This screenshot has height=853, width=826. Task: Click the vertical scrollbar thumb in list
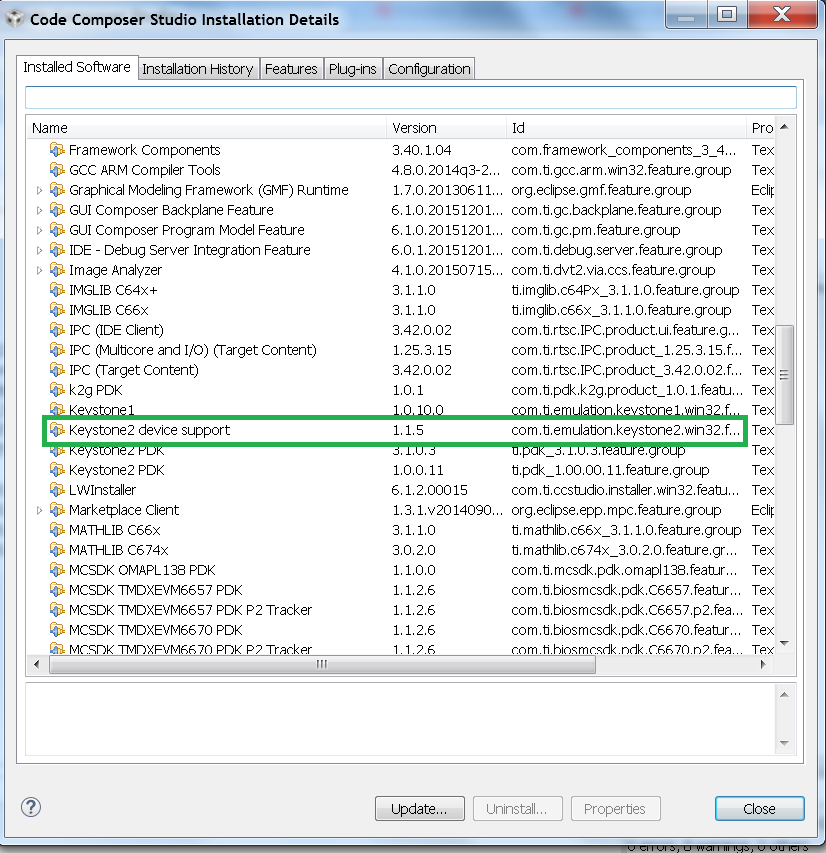click(784, 375)
